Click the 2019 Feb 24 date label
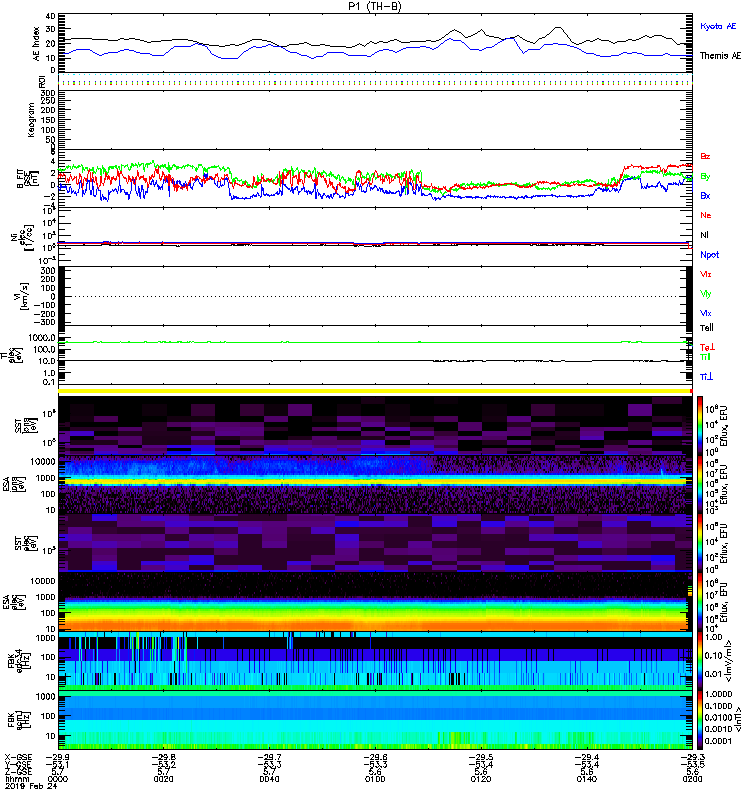 coord(31,786)
